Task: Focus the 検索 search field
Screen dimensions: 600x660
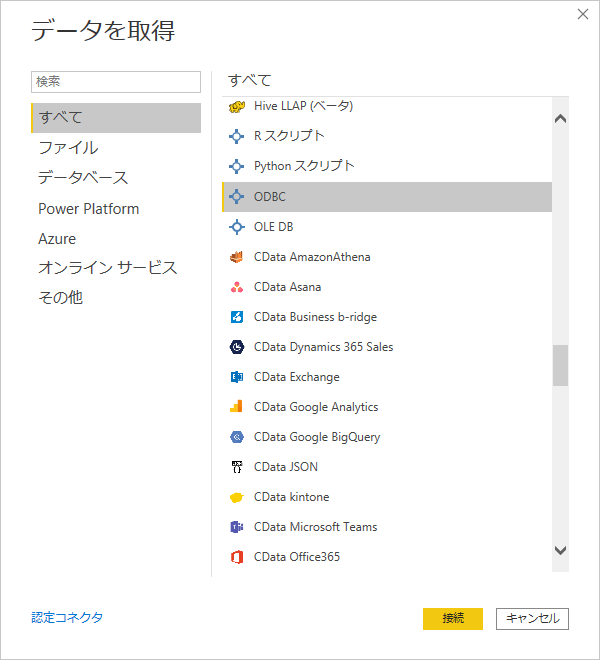Action: point(116,82)
